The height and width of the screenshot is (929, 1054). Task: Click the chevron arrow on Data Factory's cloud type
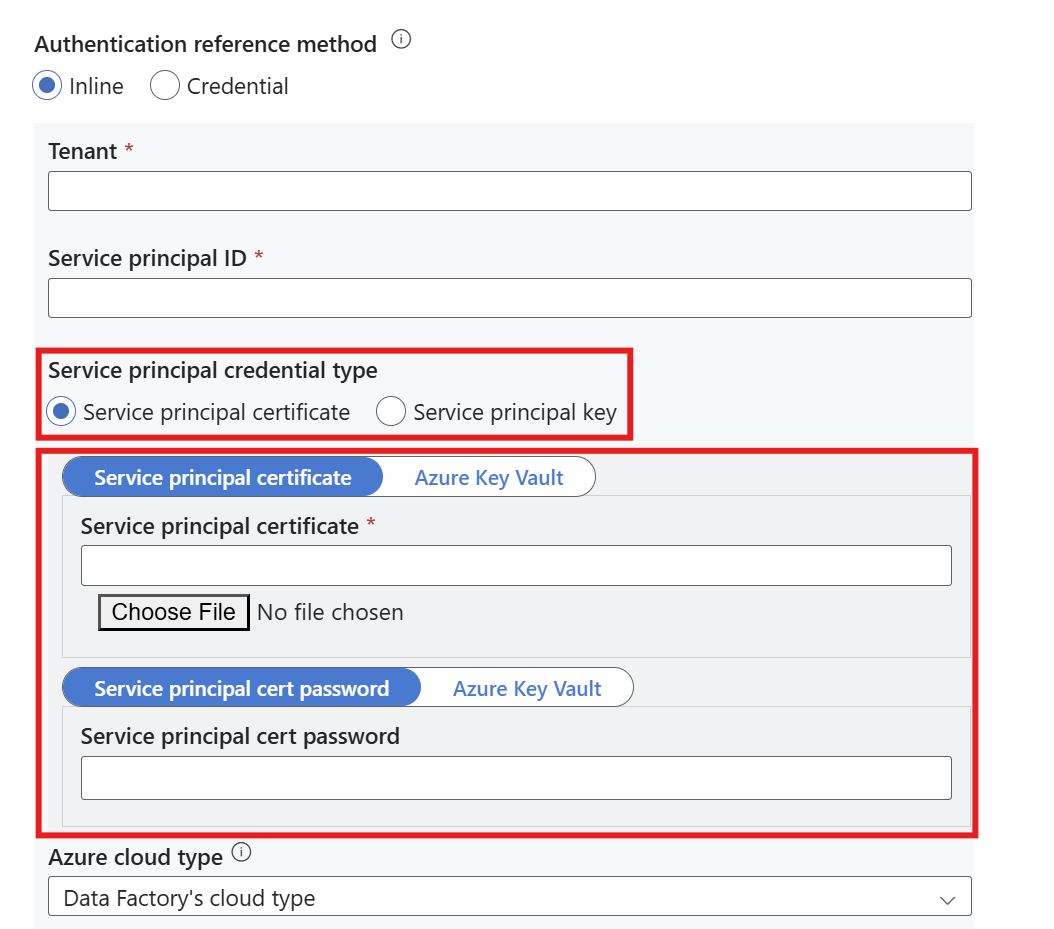(x=947, y=899)
